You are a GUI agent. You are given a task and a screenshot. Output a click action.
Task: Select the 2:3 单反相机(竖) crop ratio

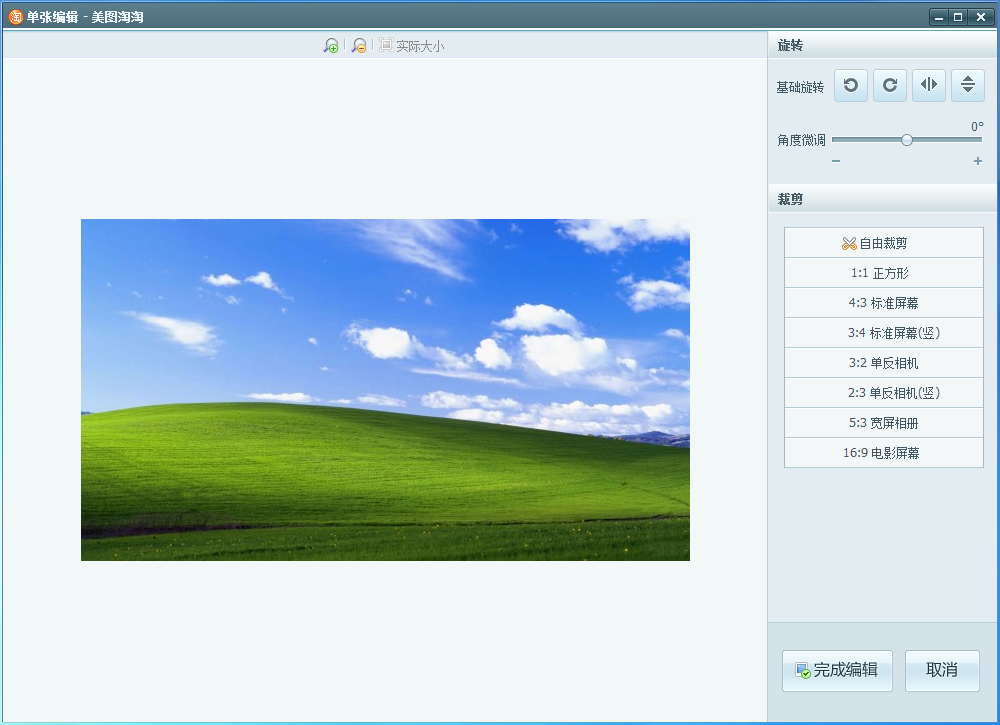point(883,392)
